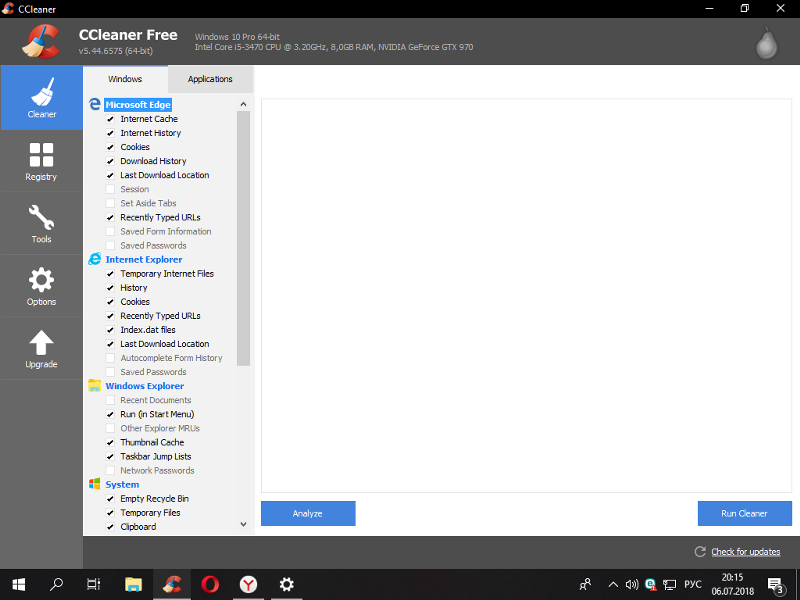The image size is (800, 600).
Task: Click the Internet Explorer group icon
Action: [94, 259]
